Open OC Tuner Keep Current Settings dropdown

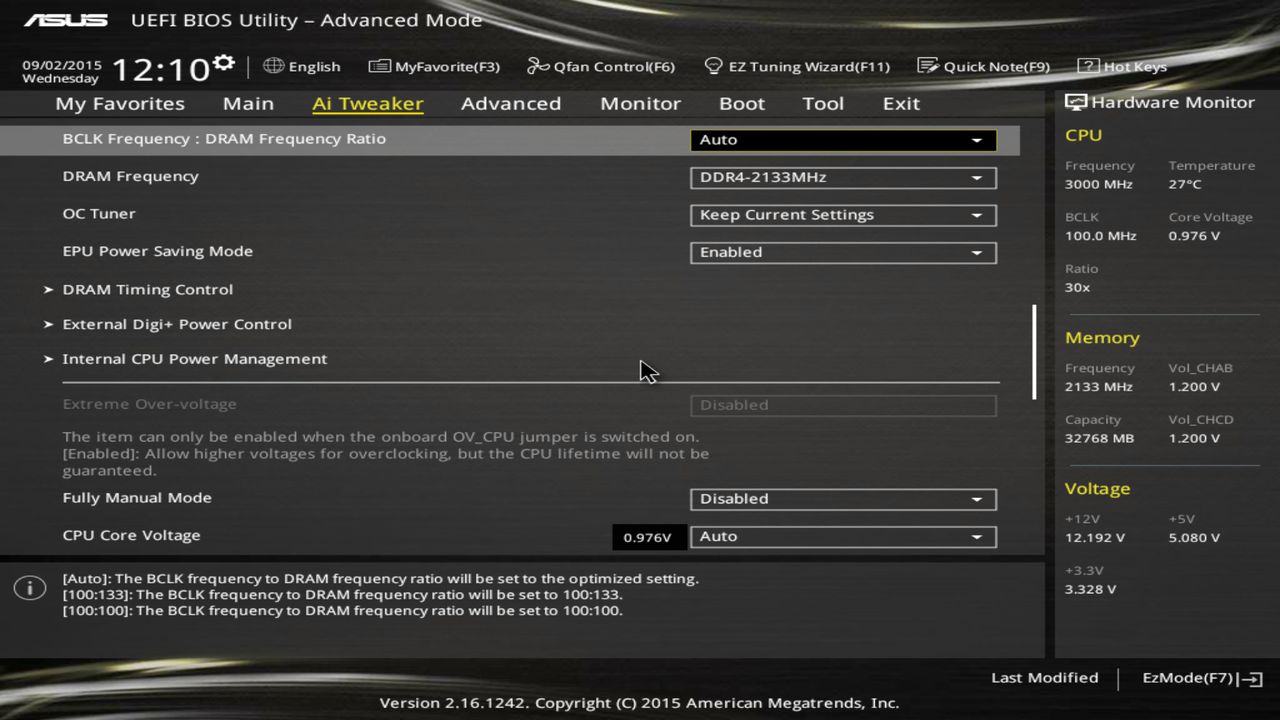click(x=843, y=215)
